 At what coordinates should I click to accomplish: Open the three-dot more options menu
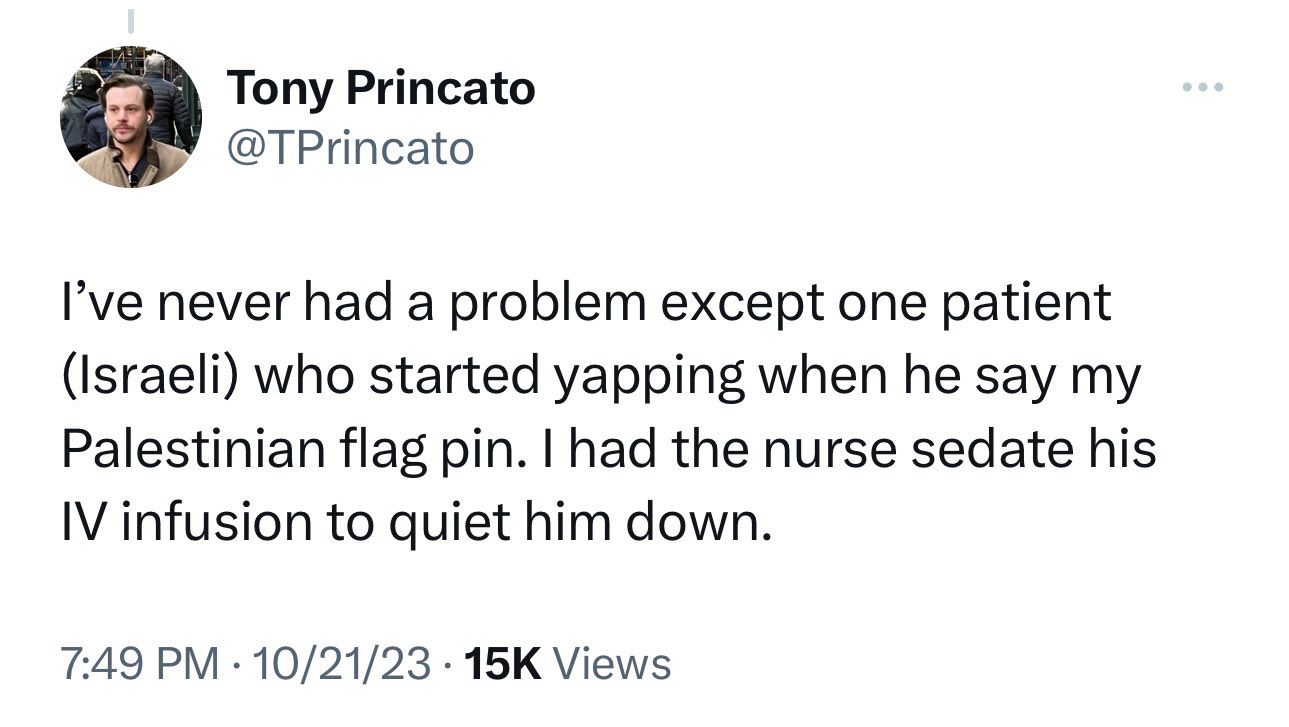coord(1202,88)
